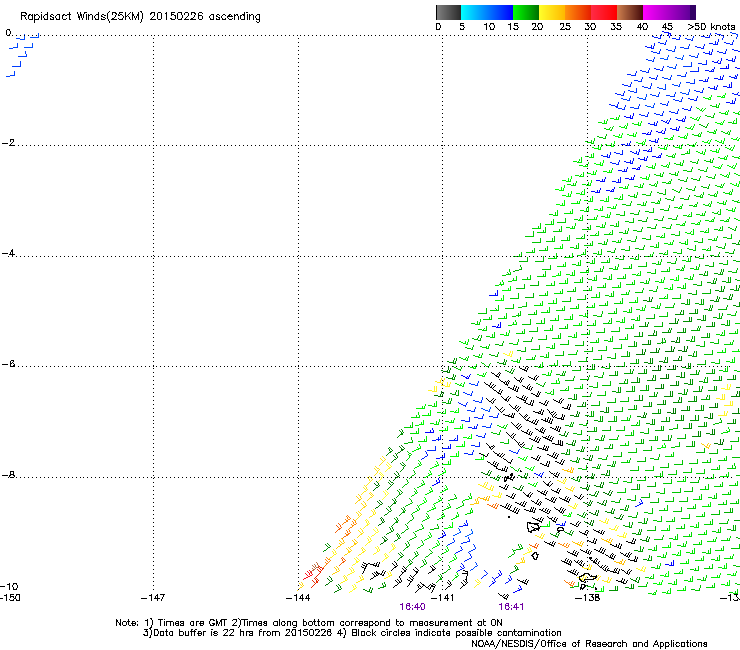
Task: Click the '-8' latitude axis label
Action: [x=8, y=475]
